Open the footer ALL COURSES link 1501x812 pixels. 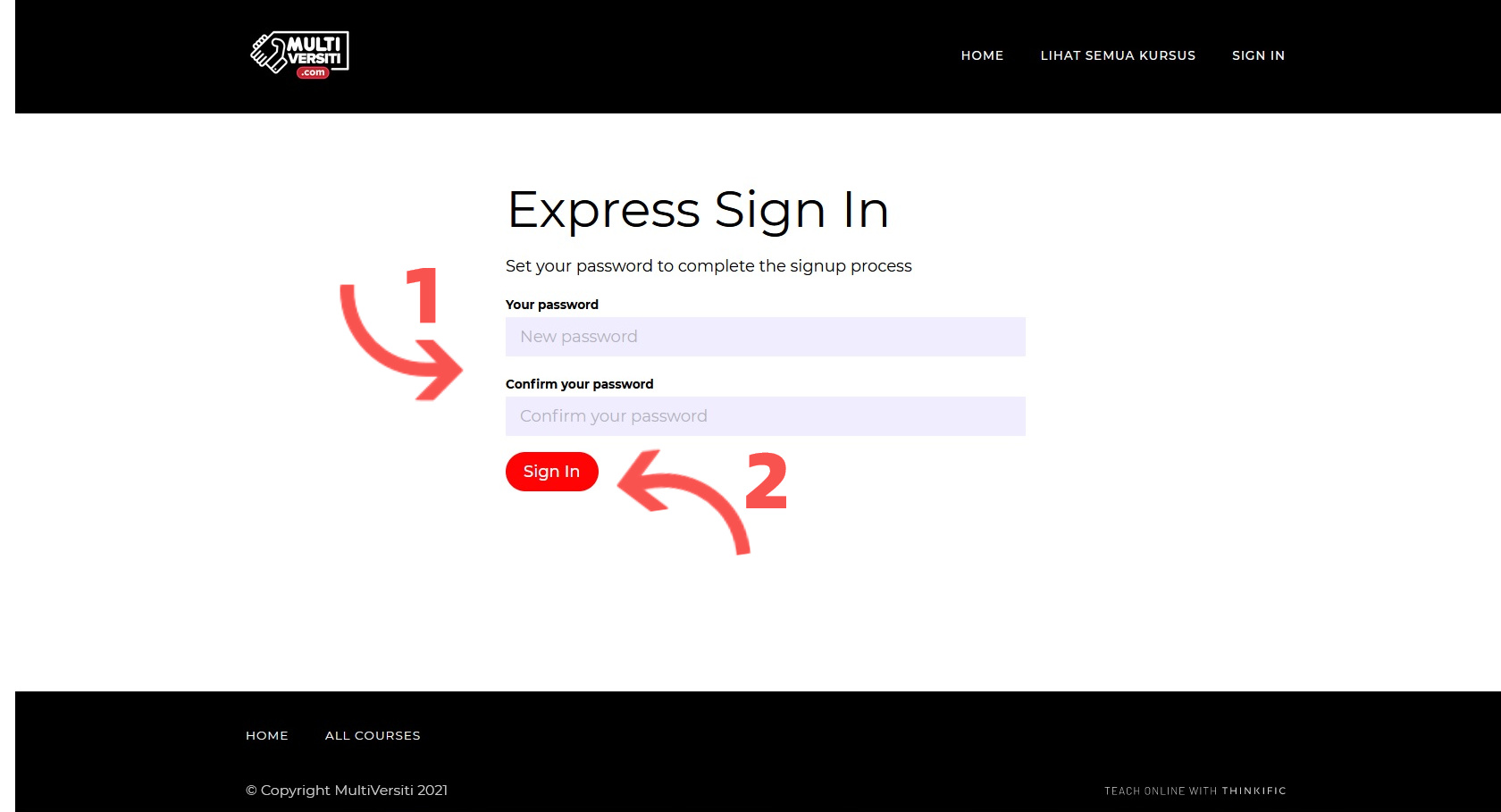(x=373, y=735)
